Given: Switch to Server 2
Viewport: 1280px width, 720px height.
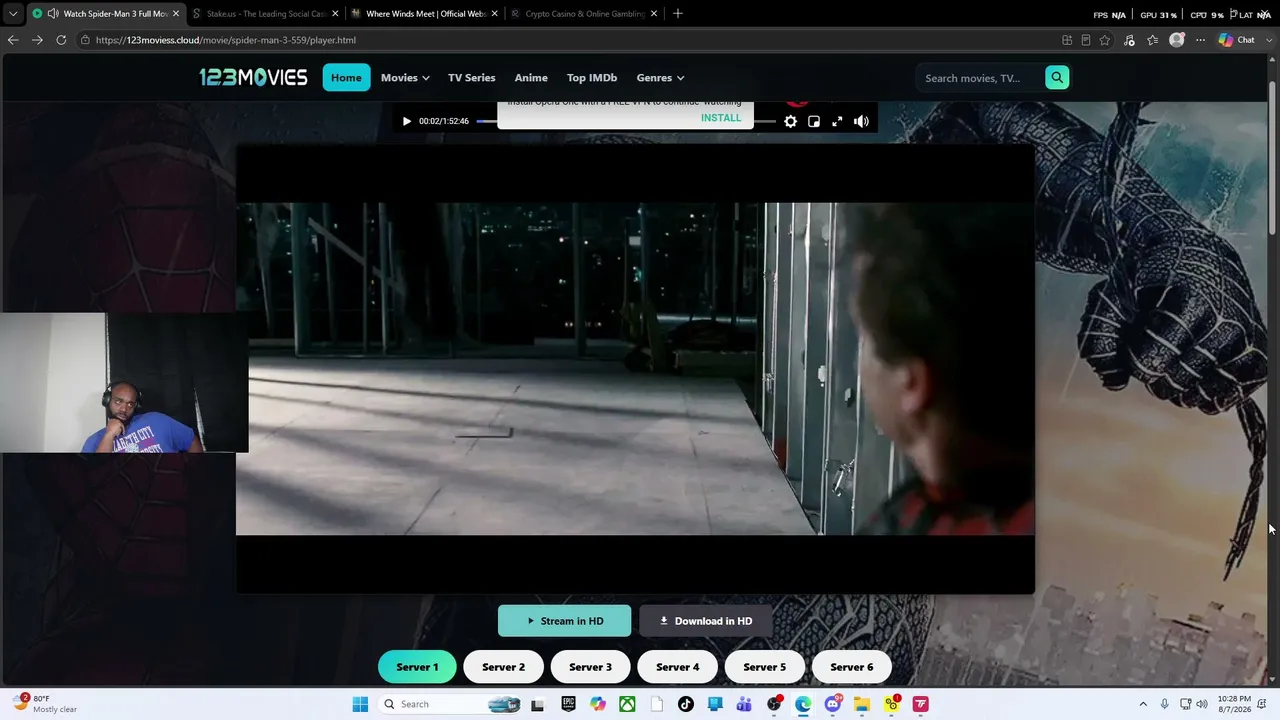Looking at the screenshot, I should (x=503, y=667).
